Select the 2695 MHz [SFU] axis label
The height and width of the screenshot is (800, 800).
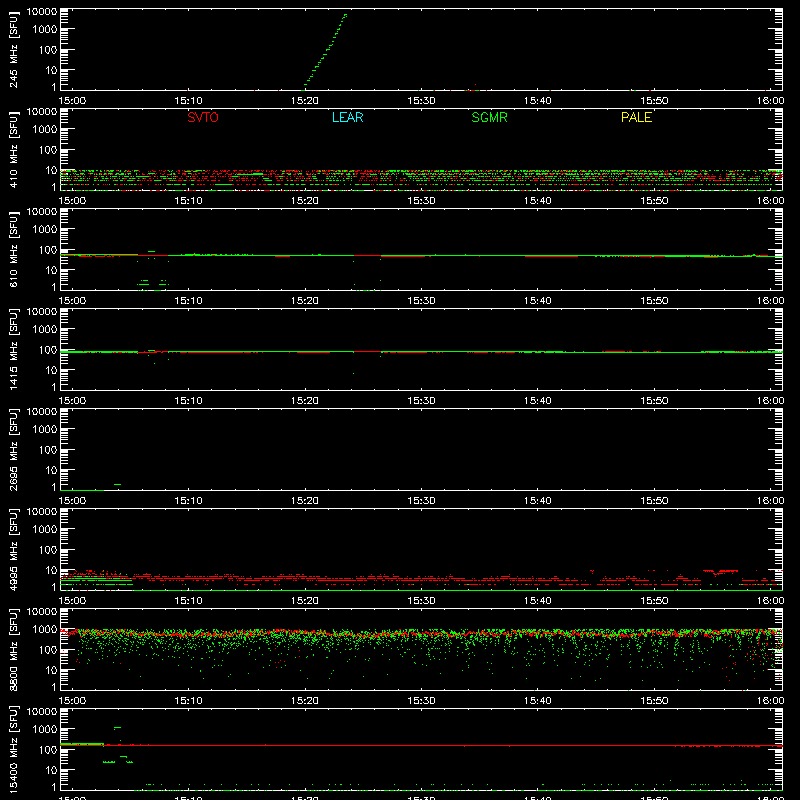pos(13,449)
